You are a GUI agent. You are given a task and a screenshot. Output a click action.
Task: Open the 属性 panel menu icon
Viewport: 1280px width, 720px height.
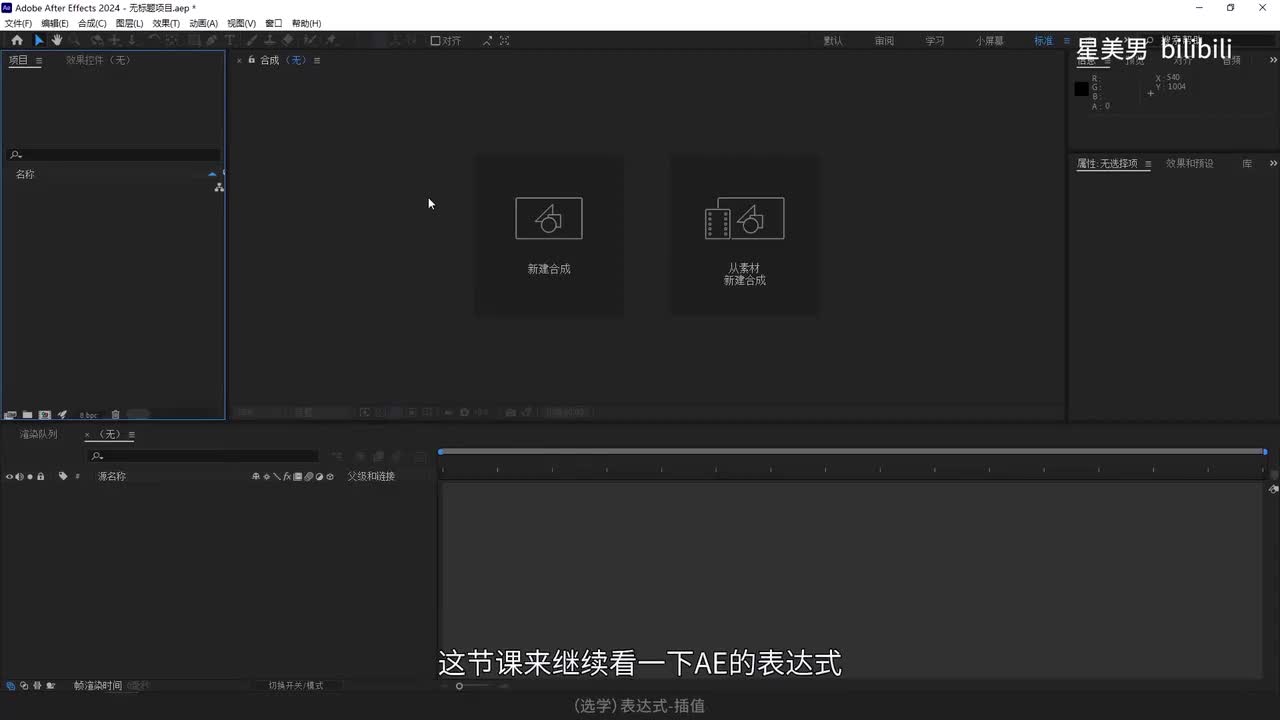pos(1148,164)
